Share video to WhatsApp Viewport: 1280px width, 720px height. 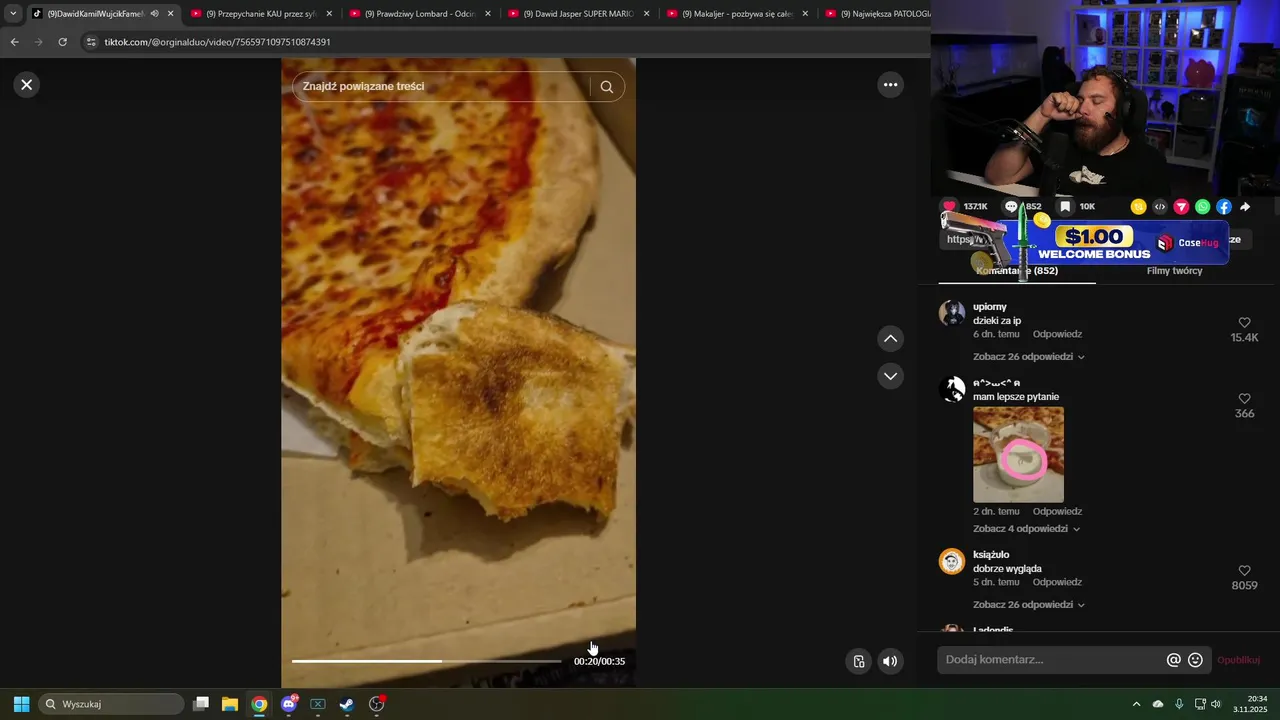1202,207
